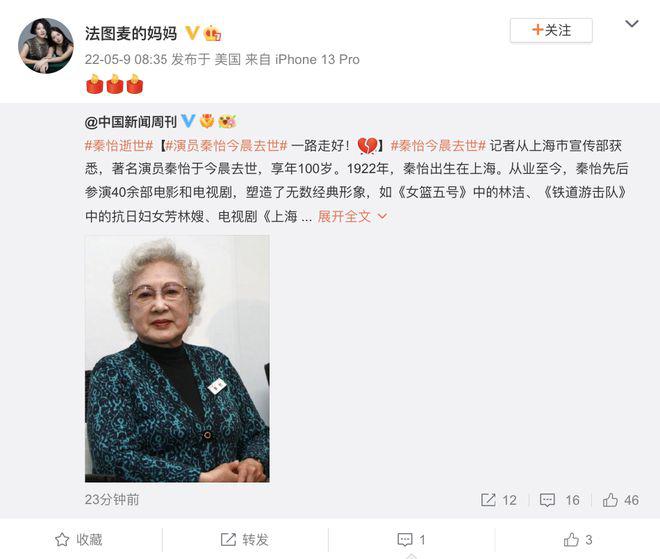Click the blue V badge of 中国新闻周刊
This screenshot has height=559, width=660.
(188, 121)
